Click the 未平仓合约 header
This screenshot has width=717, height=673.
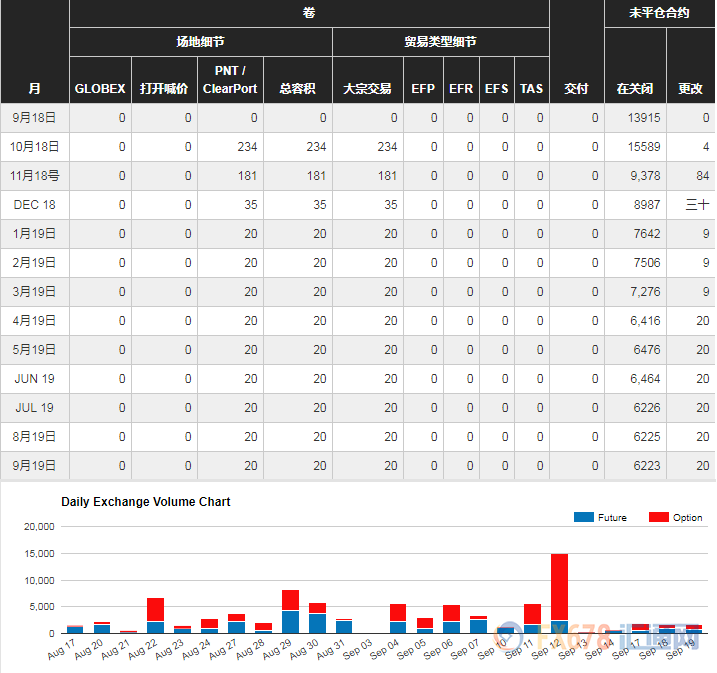(x=659, y=13)
